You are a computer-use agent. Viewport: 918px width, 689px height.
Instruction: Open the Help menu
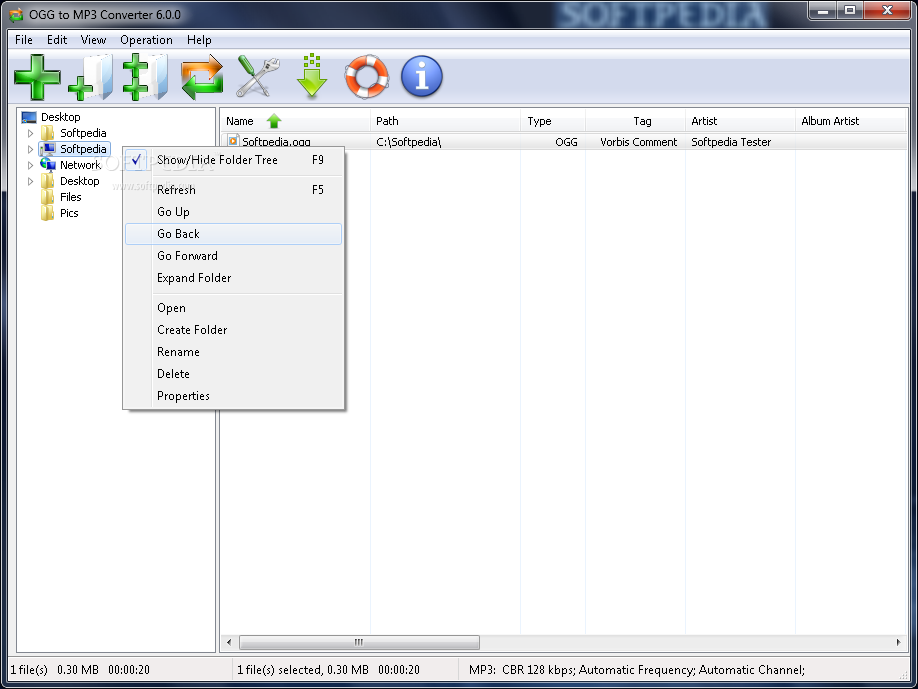pos(199,40)
